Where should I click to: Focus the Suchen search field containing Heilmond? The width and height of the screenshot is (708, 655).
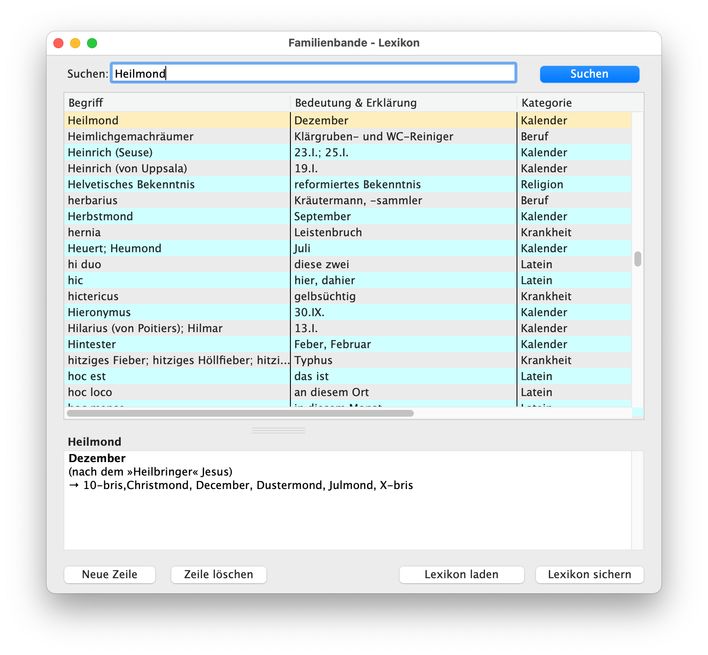(313, 73)
